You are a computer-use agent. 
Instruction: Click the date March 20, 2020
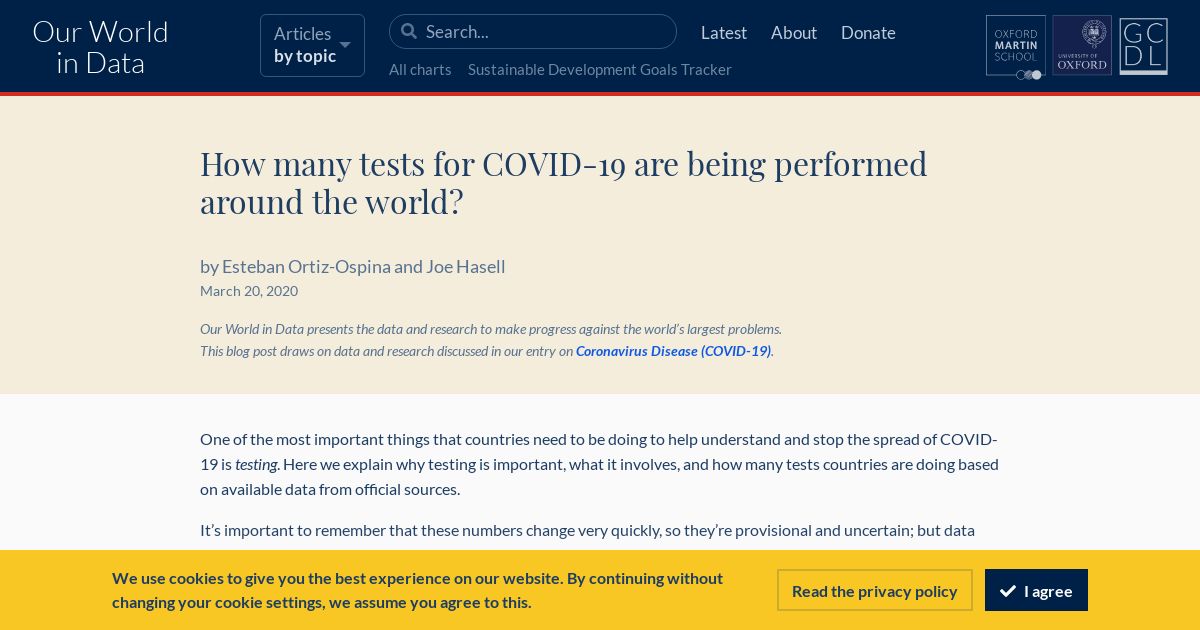[x=249, y=291]
